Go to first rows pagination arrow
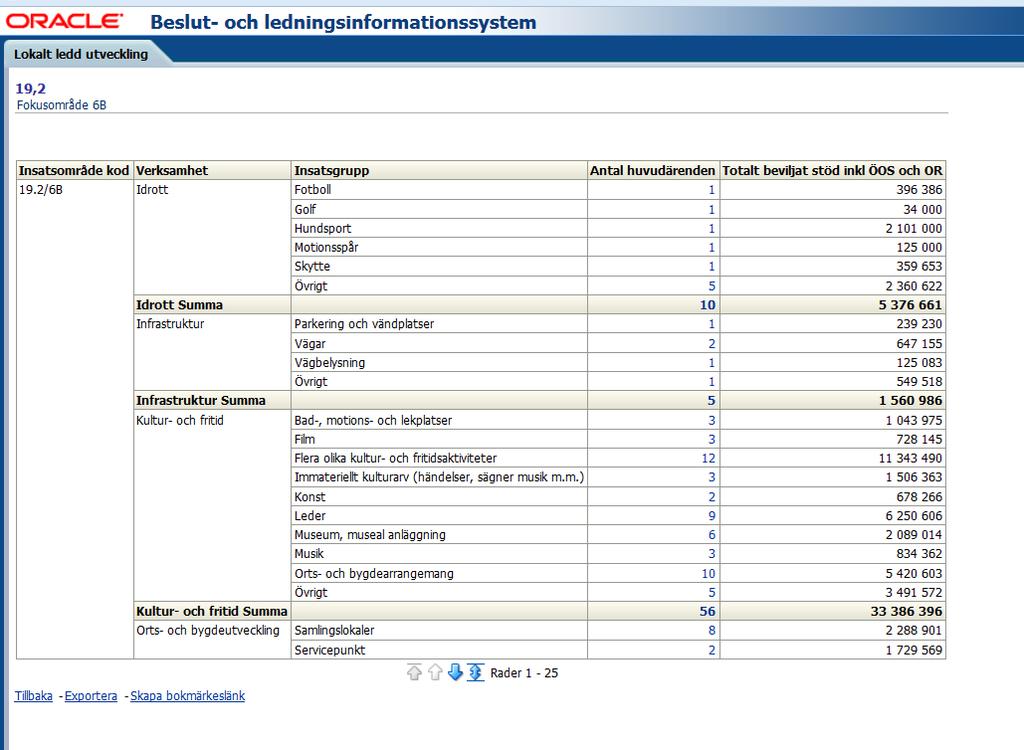 tap(414, 672)
